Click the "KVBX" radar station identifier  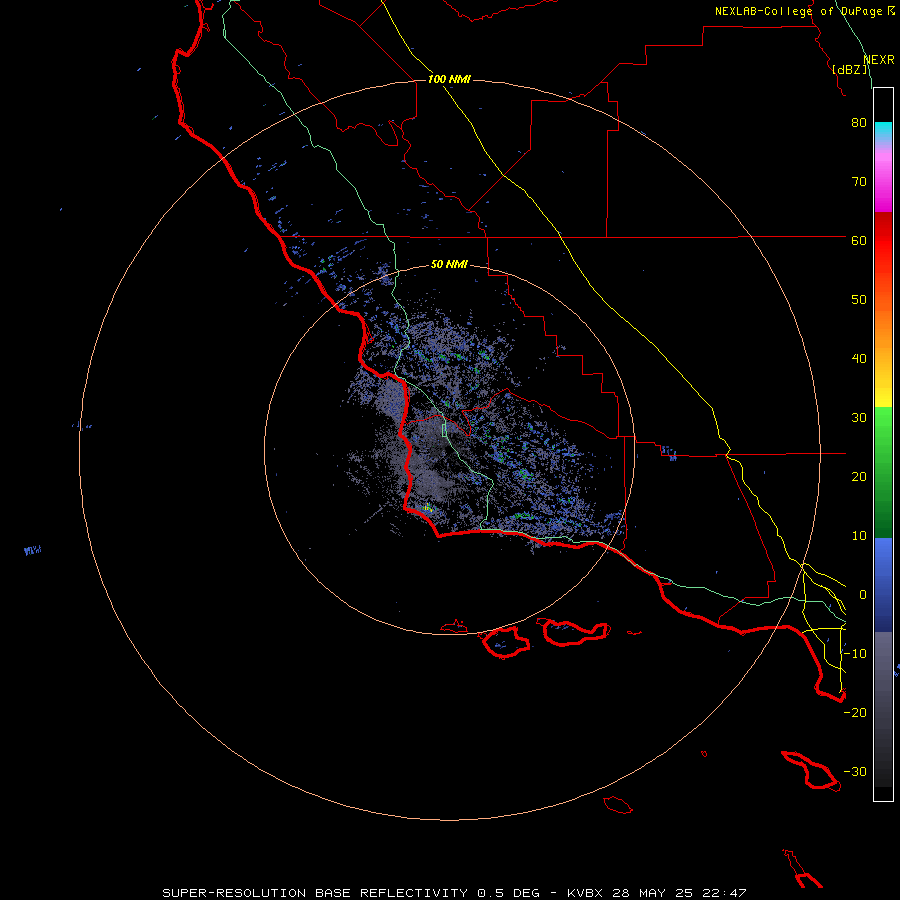click(585, 893)
